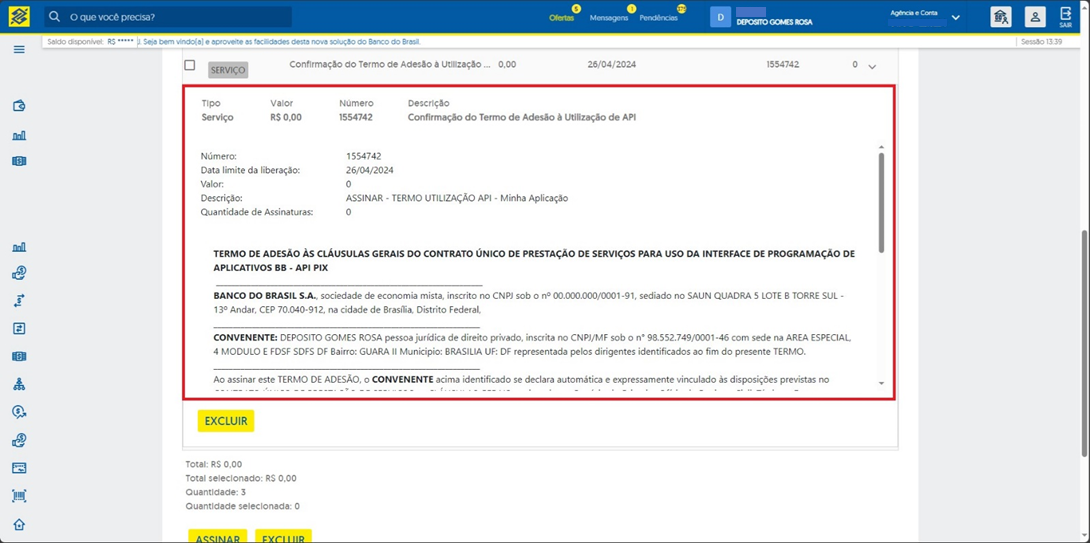Image resolution: width=1090 pixels, height=543 pixels.
Task: Click 'ASSINAR - TERMO UTILIZAÇÃO API - Minha Aplicação'
Action: [x=457, y=198]
